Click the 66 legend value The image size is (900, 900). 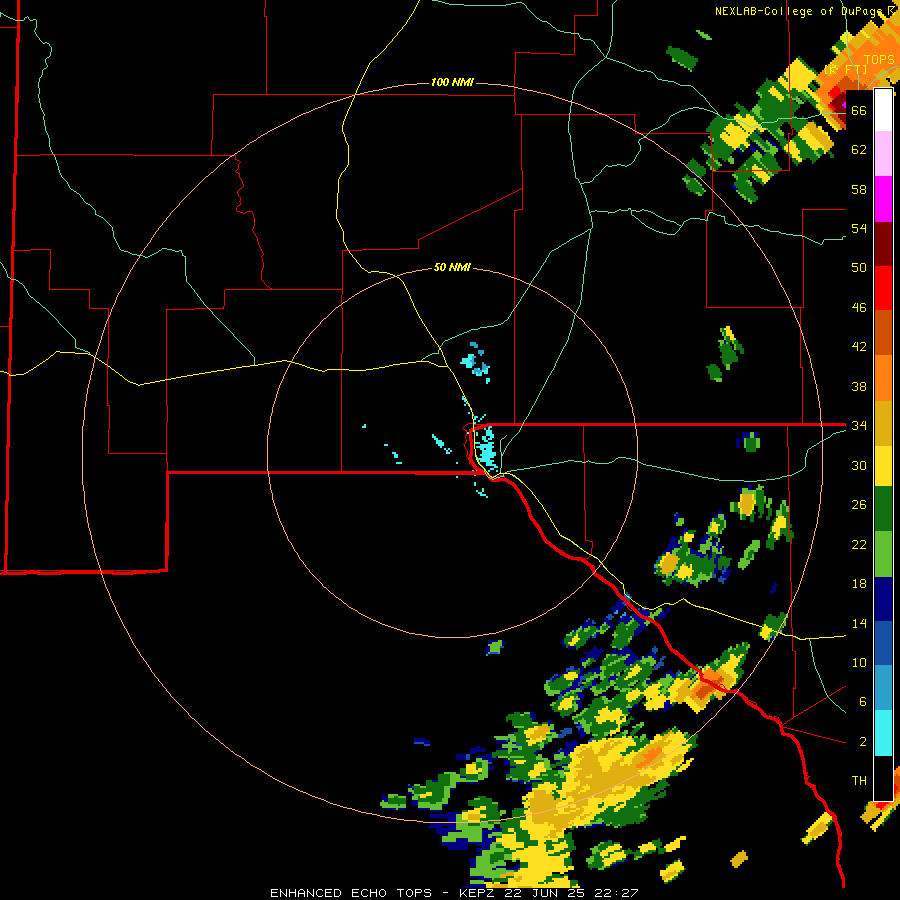click(859, 110)
